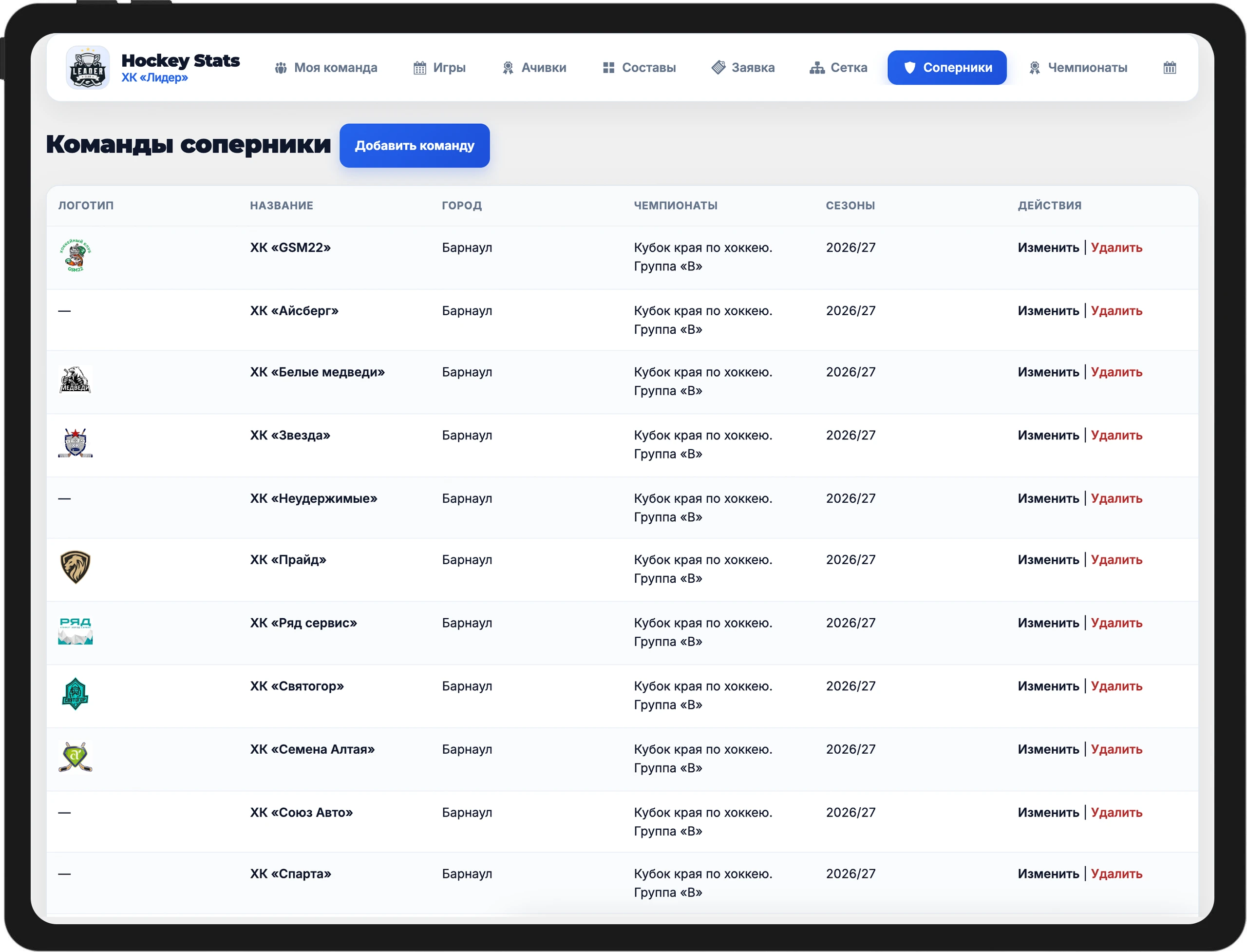Click the Святогор team logo
The image size is (1247, 952).
tap(76, 694)
